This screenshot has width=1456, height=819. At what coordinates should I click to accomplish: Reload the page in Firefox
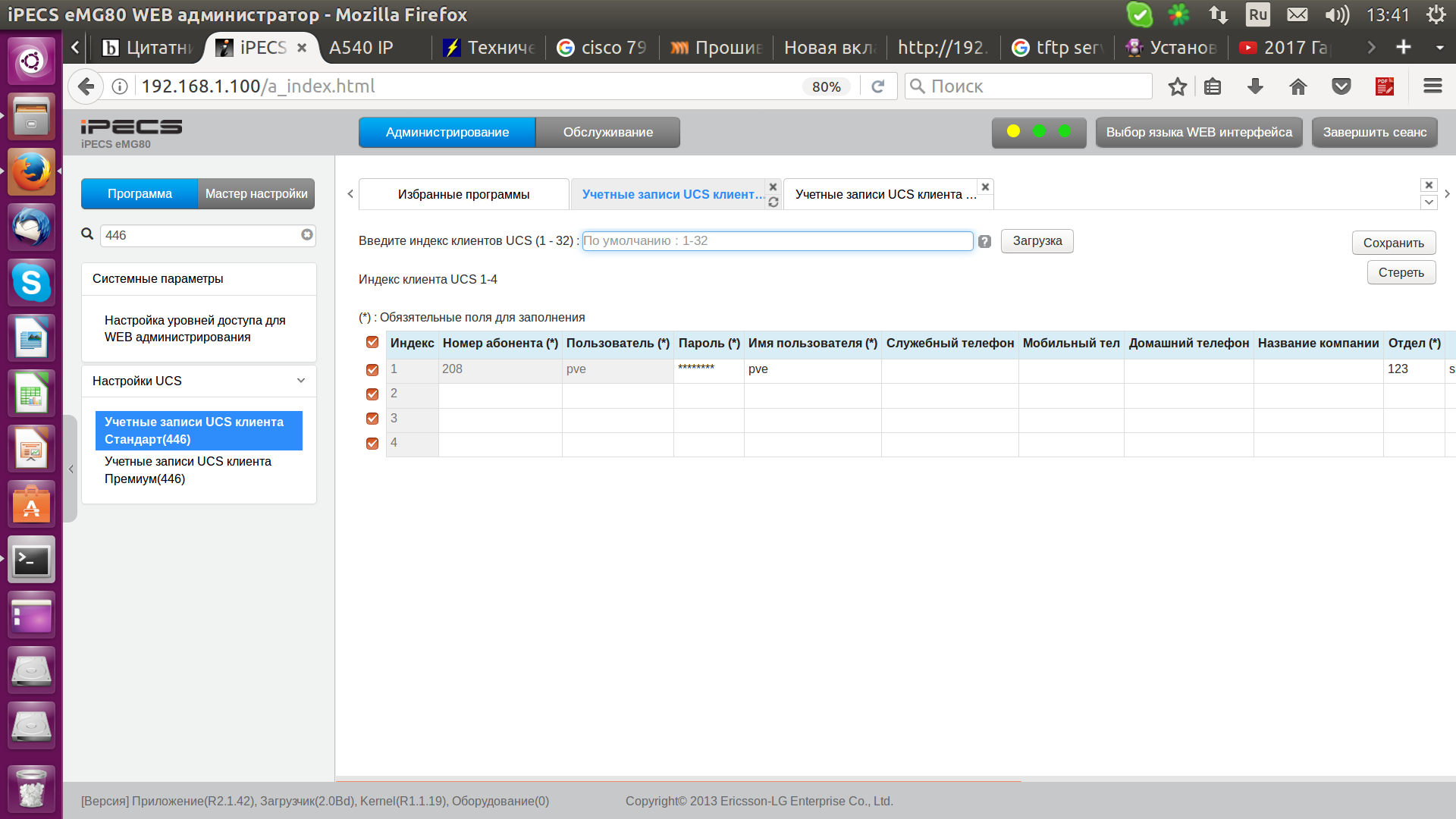point(878,86)
